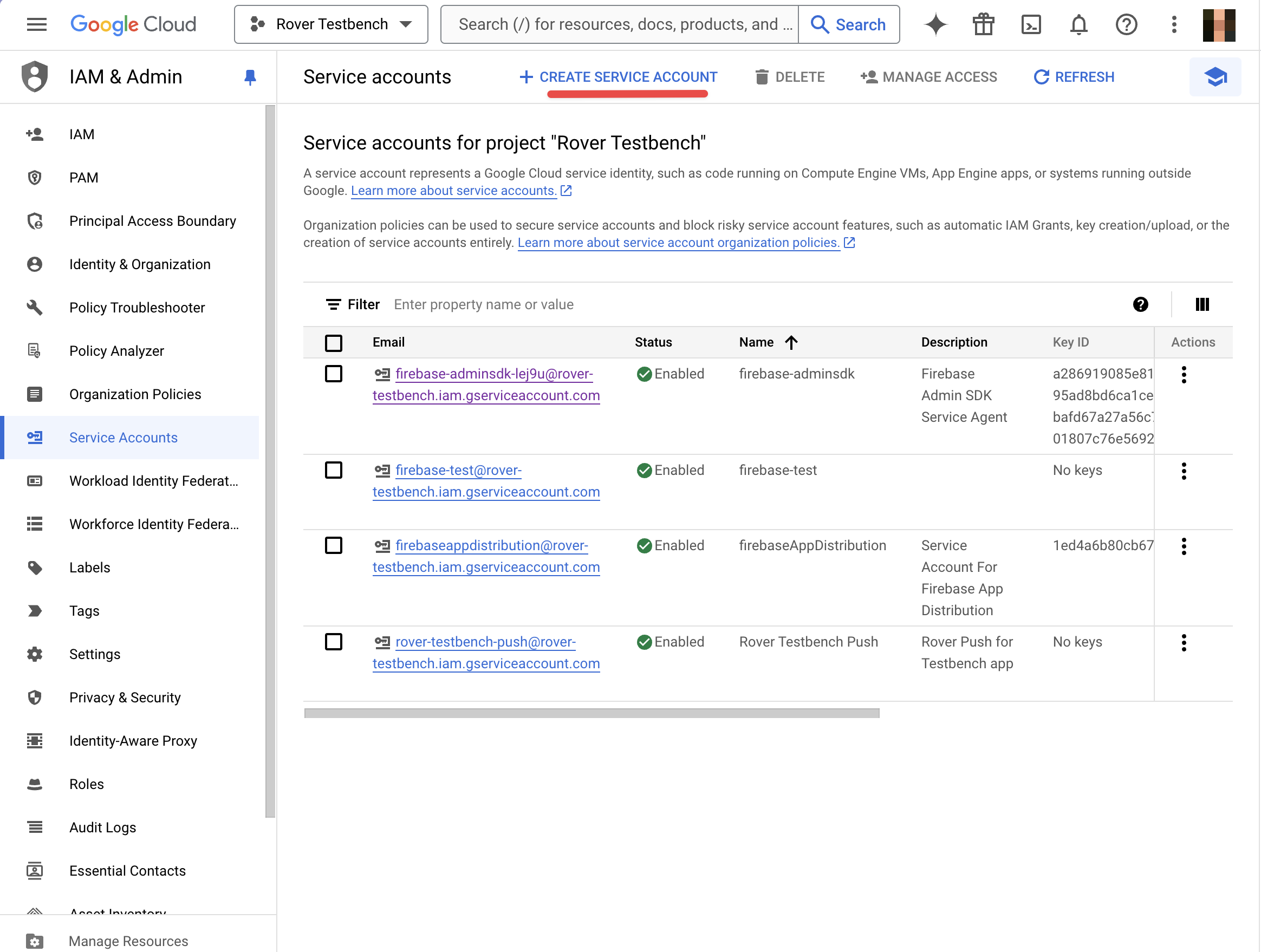Open Workload Identity Federation
This screenshot has height=952, width=1261.
pyautogui.click(x=130, y=481)
